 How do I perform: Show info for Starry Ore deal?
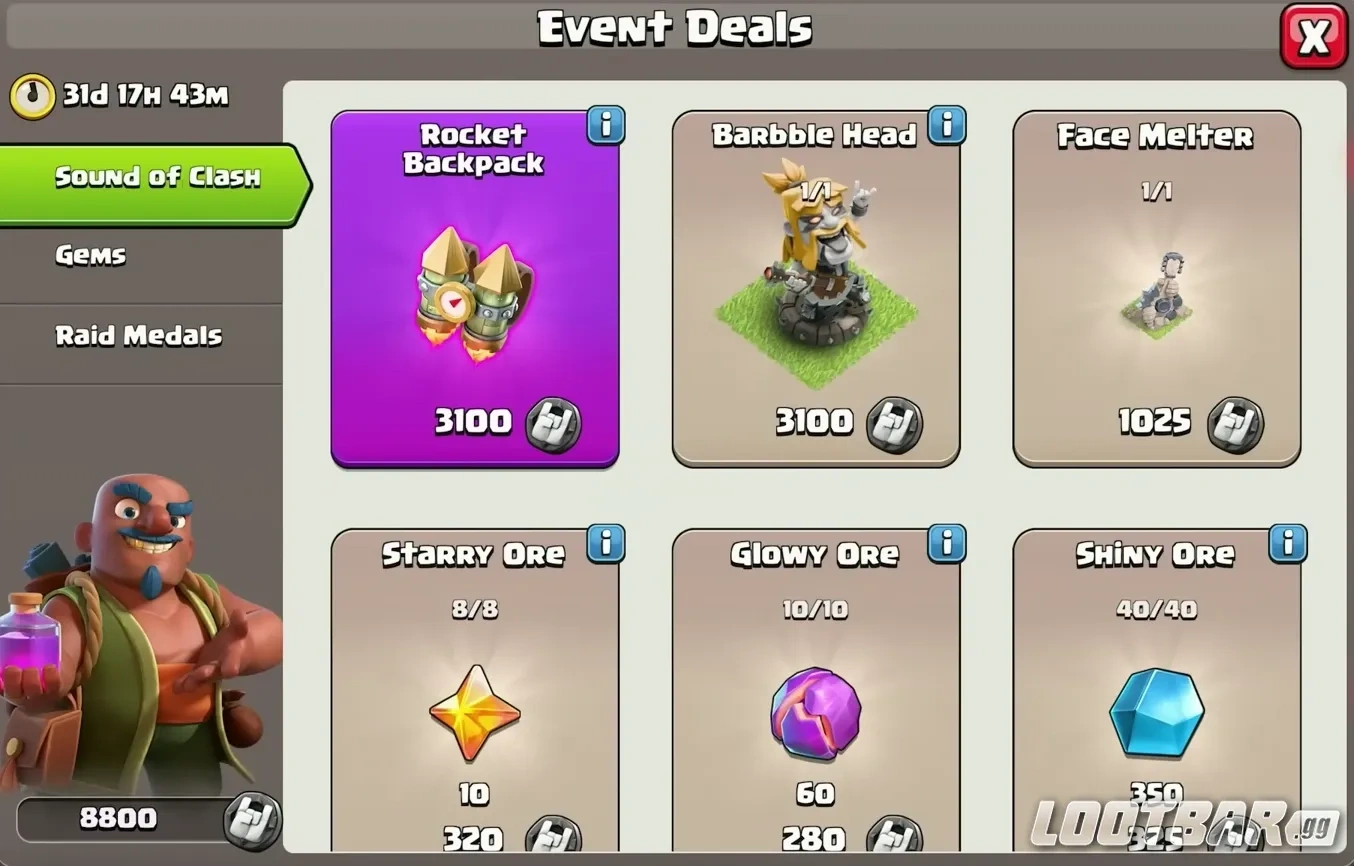coord(606,544)
